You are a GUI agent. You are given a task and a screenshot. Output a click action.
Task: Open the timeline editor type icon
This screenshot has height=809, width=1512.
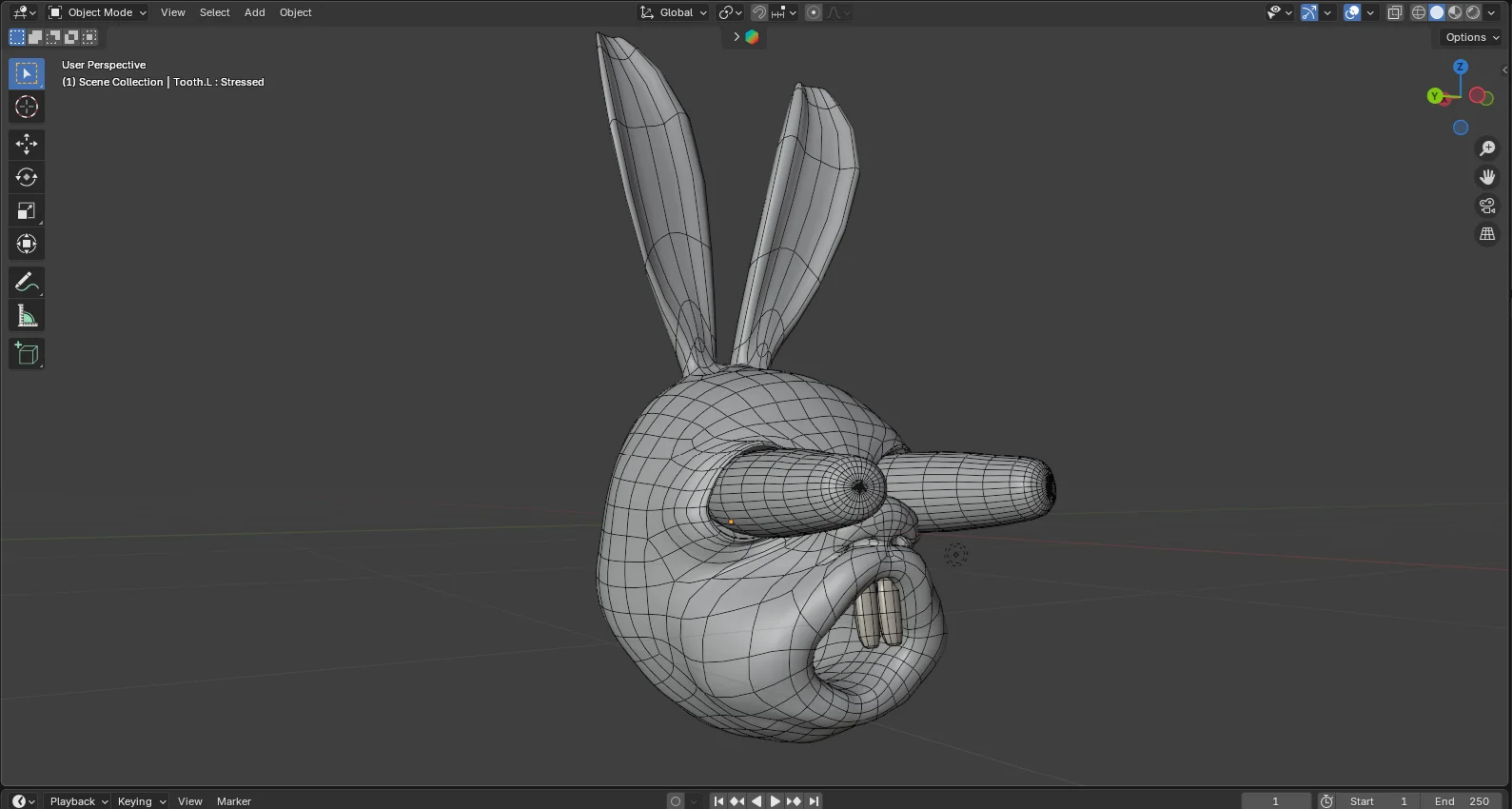point(23,801)
